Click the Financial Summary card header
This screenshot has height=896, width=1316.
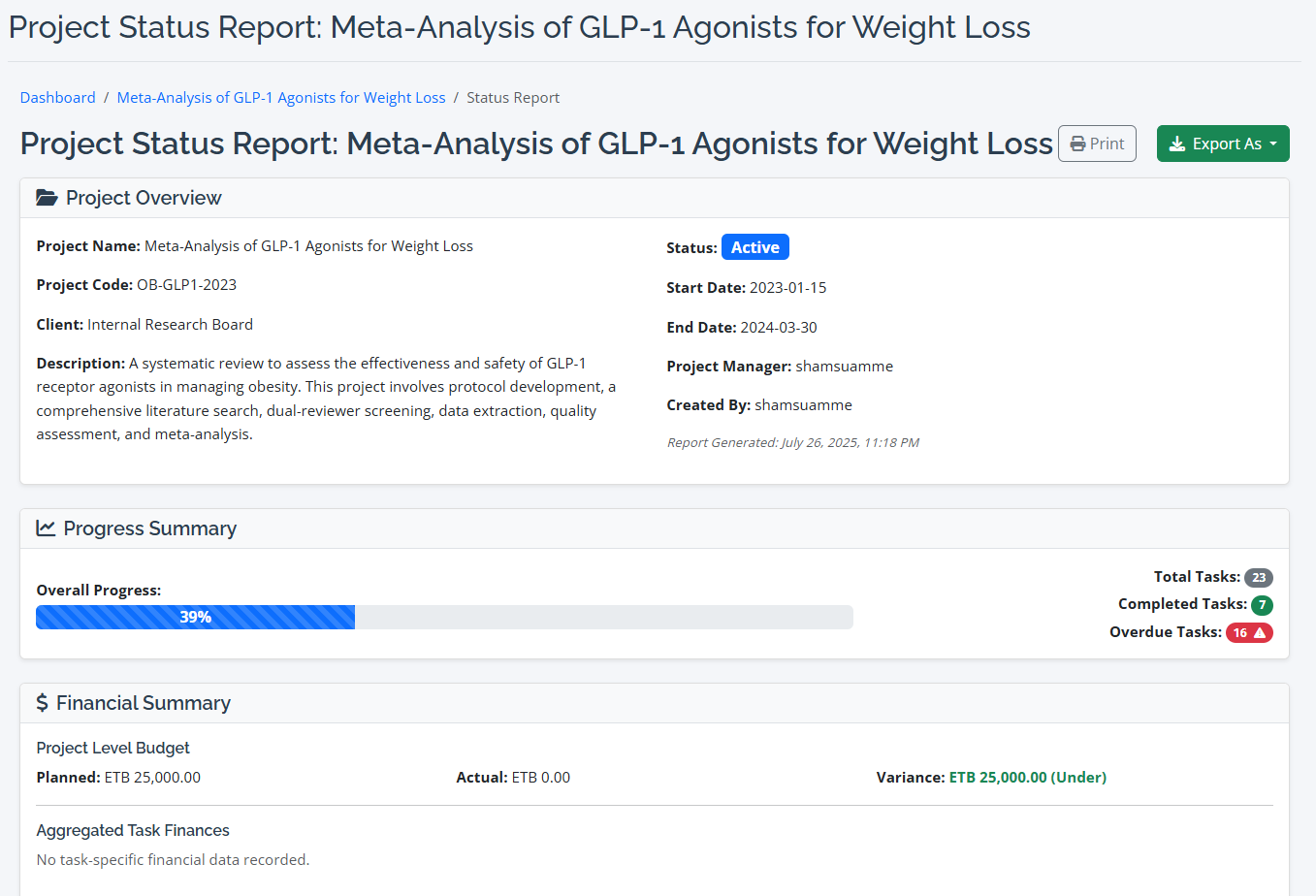click(x=655, y=703)
